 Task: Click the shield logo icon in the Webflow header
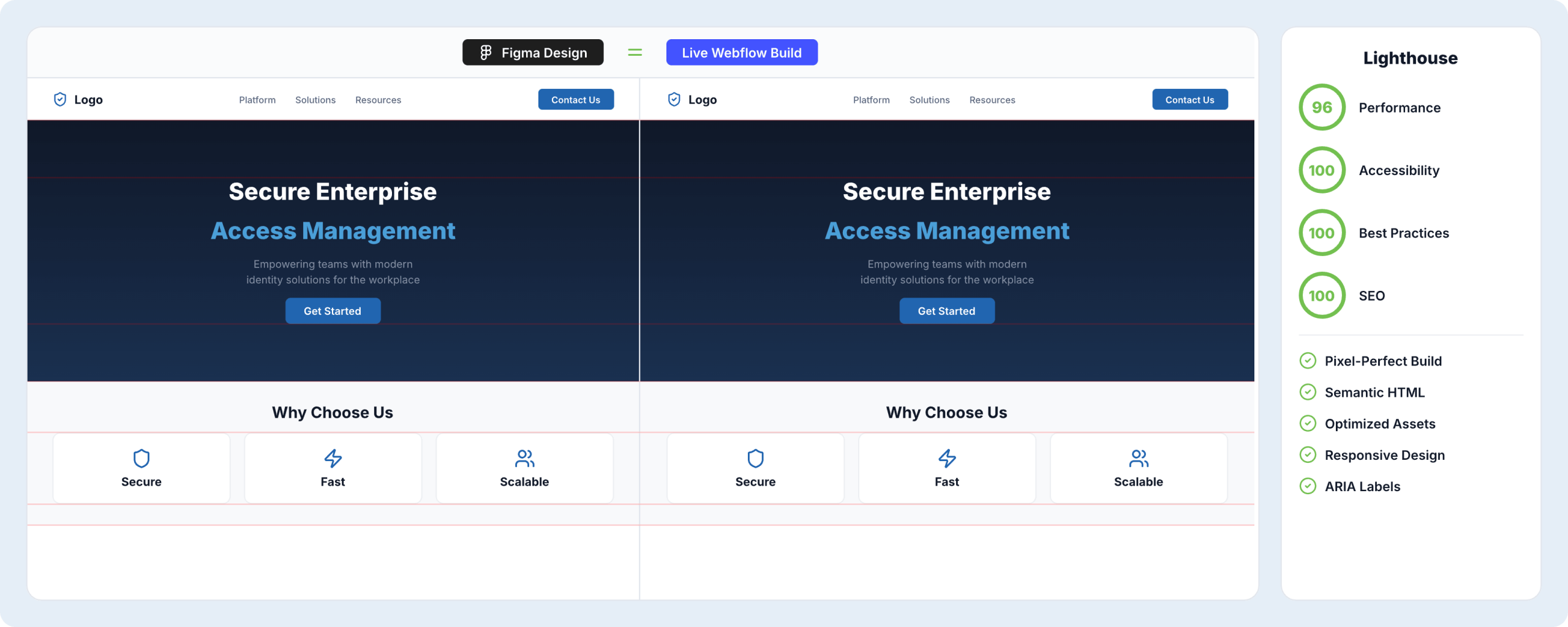[x=674, y=99]
